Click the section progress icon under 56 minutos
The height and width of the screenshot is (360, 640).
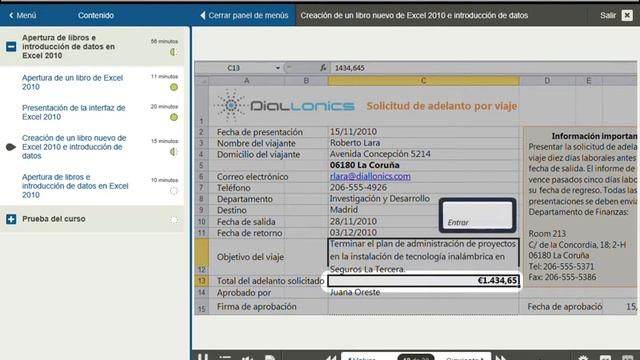coord(174,52)
